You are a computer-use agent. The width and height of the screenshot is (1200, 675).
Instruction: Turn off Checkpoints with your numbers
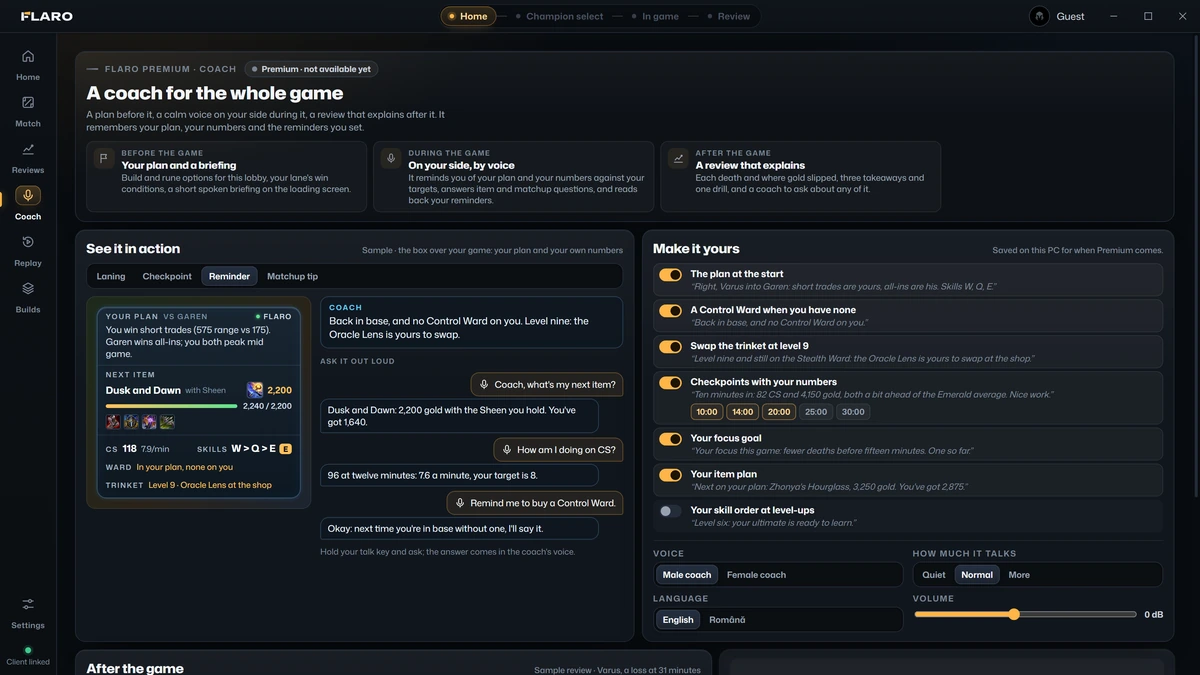point(670,383)
